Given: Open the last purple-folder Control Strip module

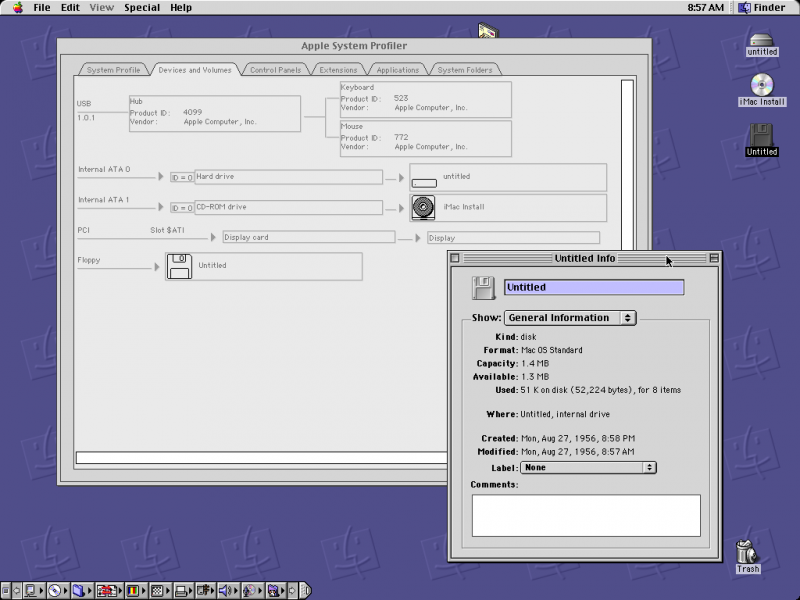Looking at the screenshot, I should pos(274,591).
